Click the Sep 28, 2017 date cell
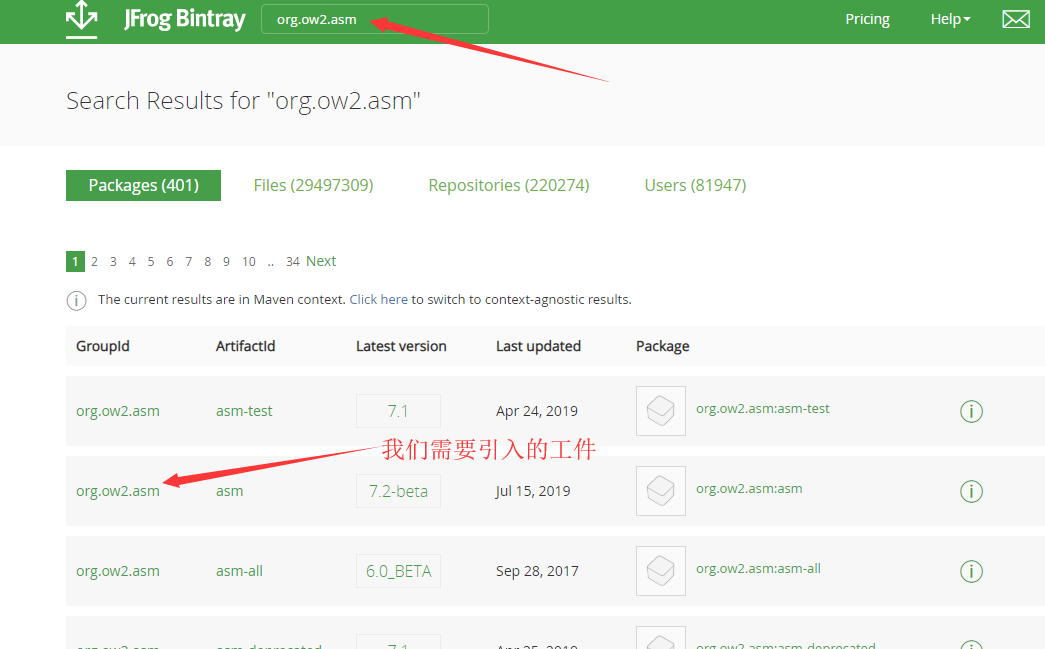Viewport: 1045px width, 649px height. (x=537, y=571)
